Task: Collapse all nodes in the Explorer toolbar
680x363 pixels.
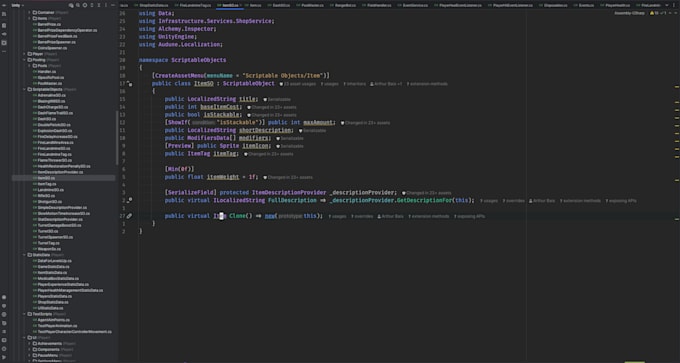Action: point(99,5)
